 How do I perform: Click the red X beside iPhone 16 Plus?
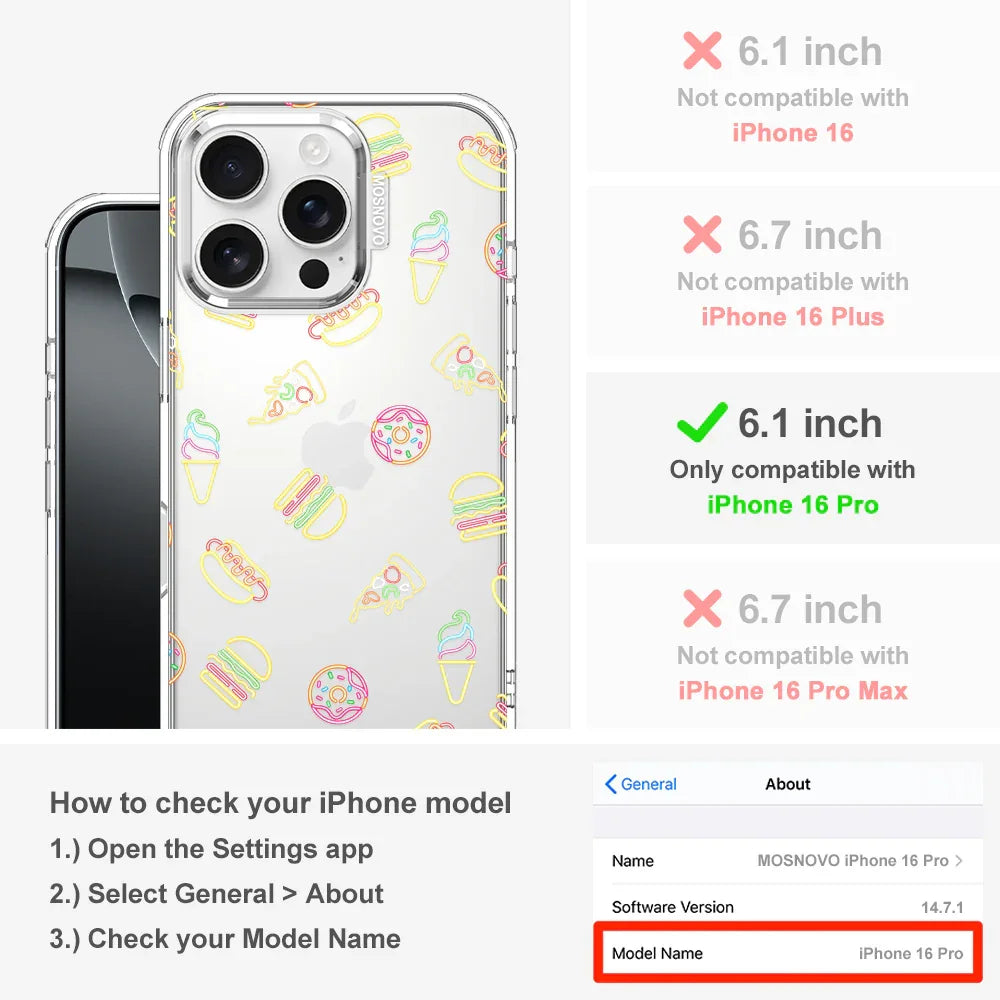click(702, 234)
